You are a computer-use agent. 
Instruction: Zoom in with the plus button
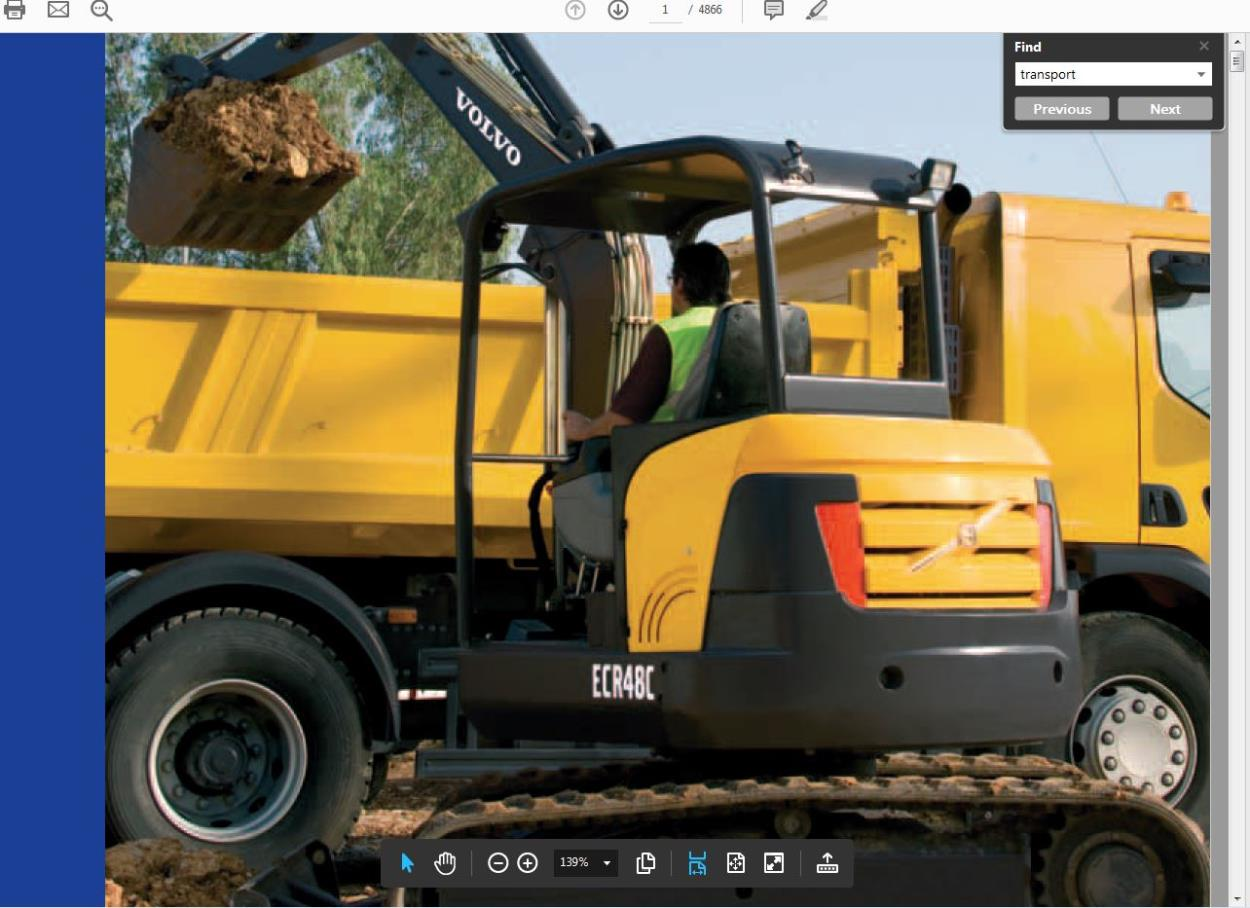tap(528, 863)
